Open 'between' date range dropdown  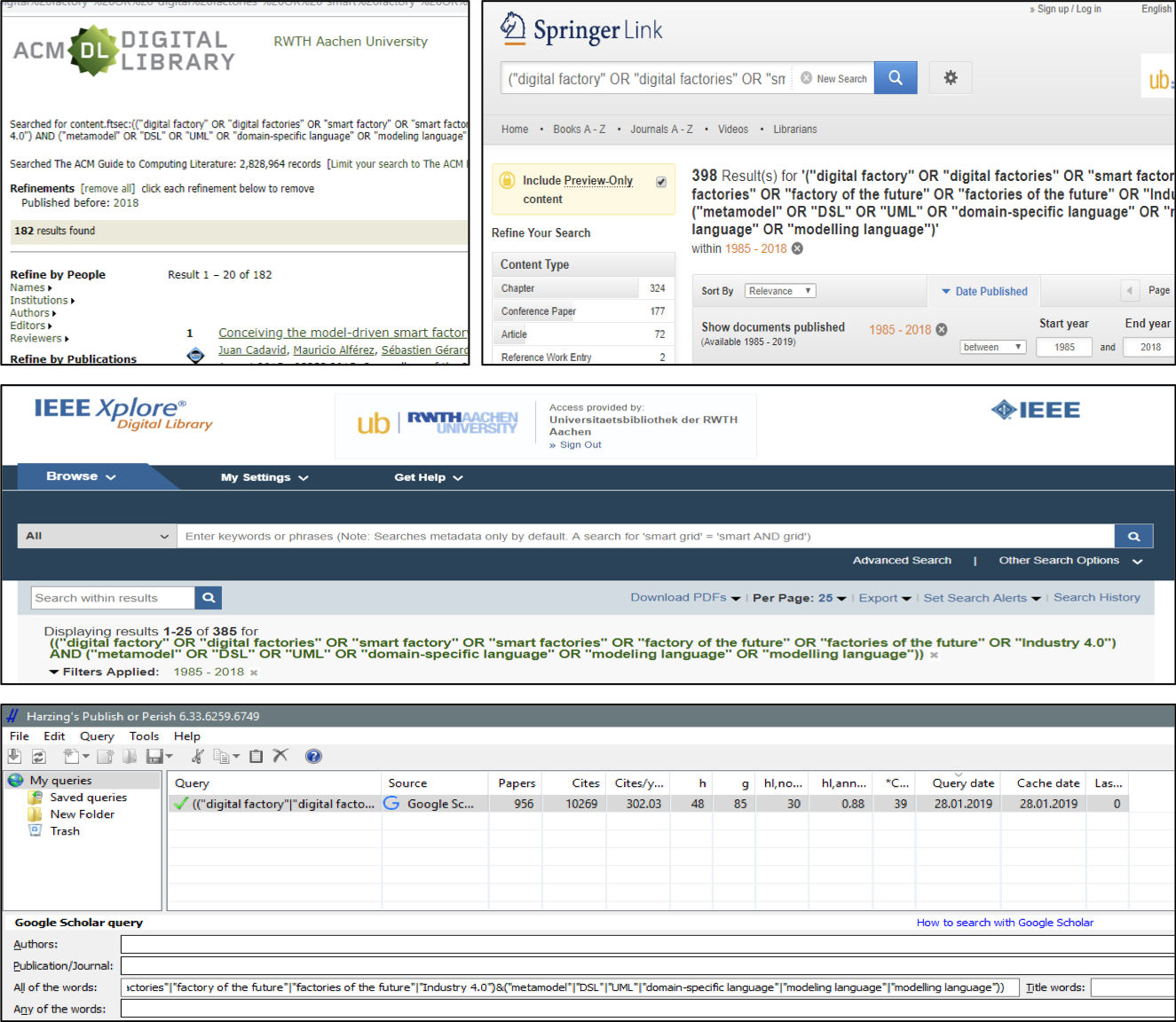click(993, 347)
